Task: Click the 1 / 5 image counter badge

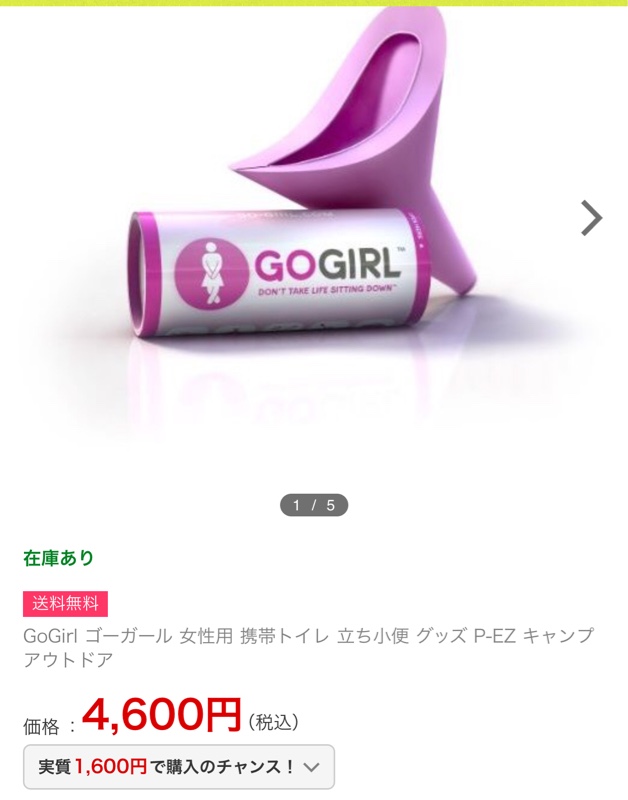Action: tap(314, 505)
